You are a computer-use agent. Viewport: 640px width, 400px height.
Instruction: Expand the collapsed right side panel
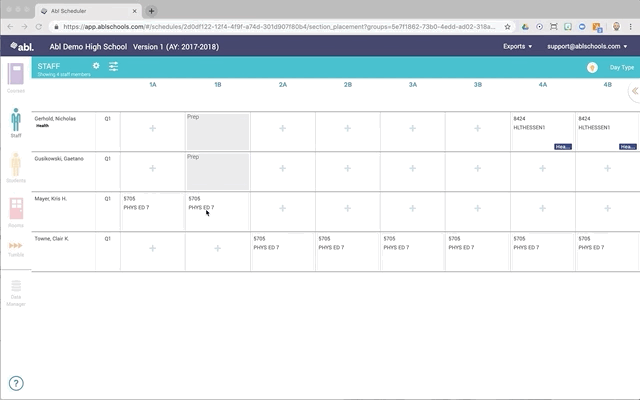[x=633, y=90]
